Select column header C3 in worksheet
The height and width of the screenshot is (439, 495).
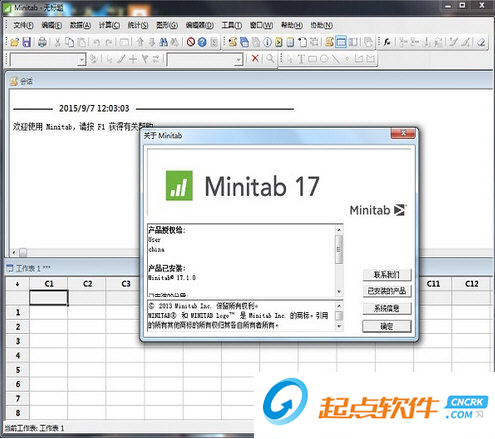[126, 284]
